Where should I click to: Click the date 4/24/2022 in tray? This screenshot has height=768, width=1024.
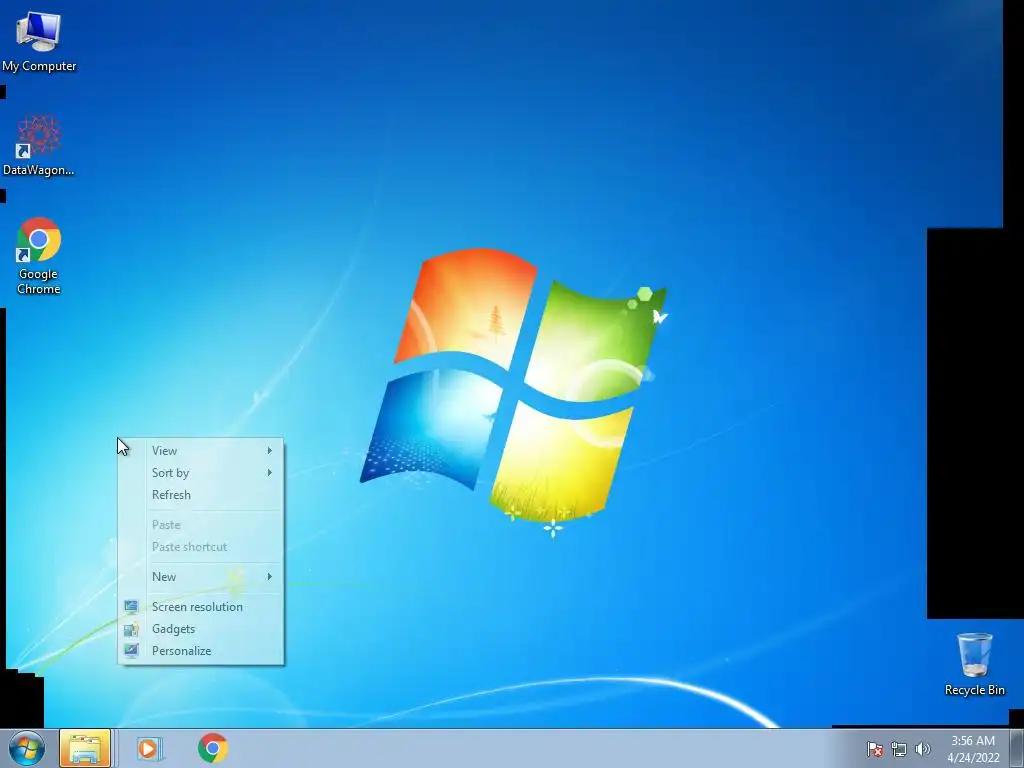(x=973, y=758)
